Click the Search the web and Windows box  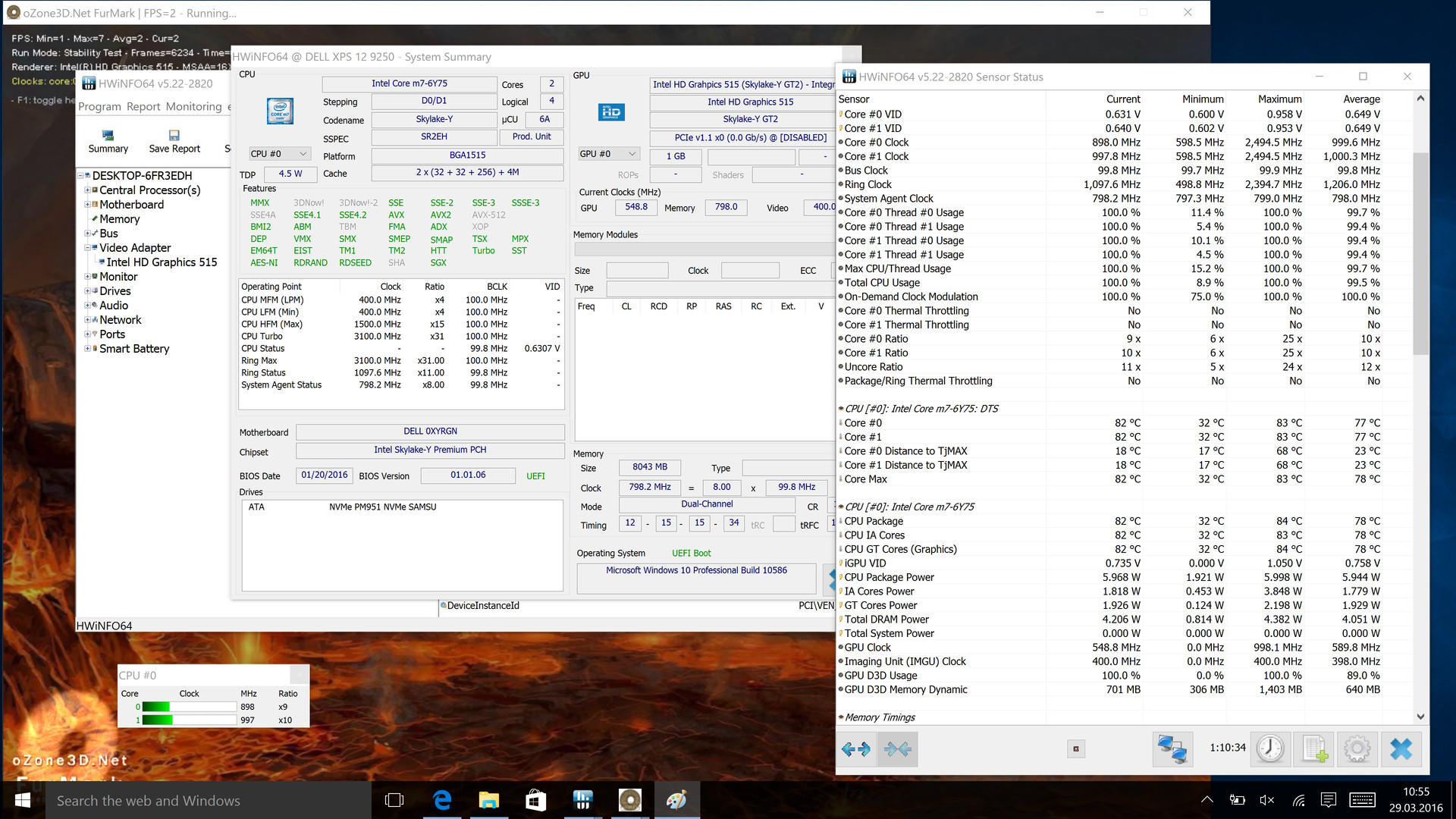(x=209, y=800)
